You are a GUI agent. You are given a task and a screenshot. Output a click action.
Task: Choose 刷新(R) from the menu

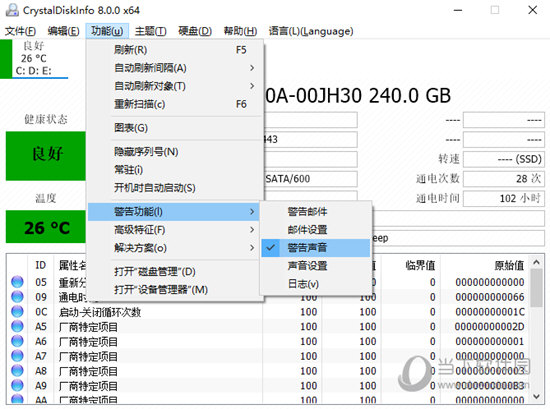175,50
